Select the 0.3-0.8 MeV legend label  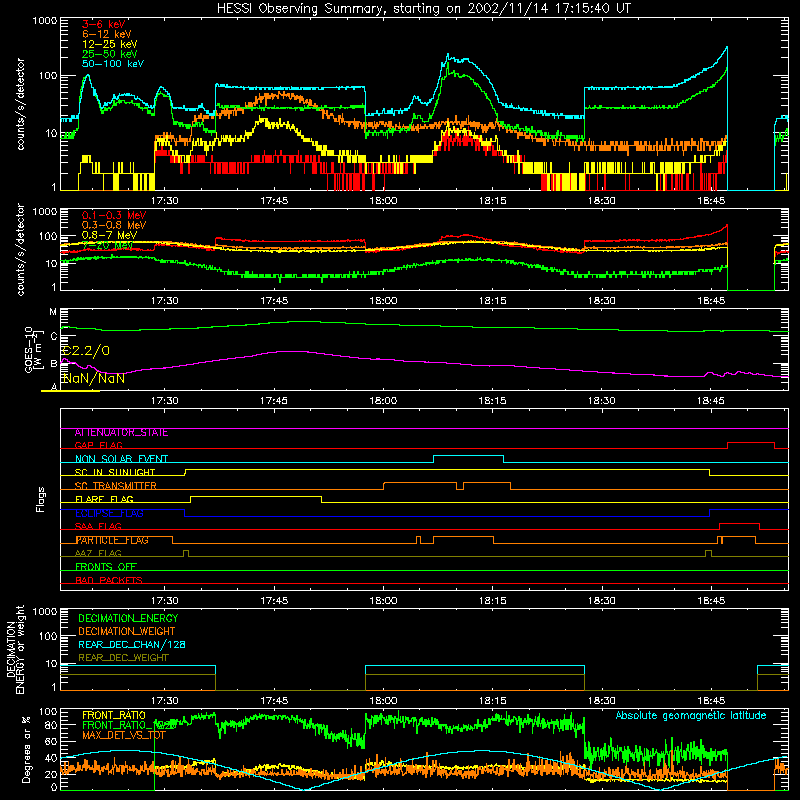[x=114, y=225]
